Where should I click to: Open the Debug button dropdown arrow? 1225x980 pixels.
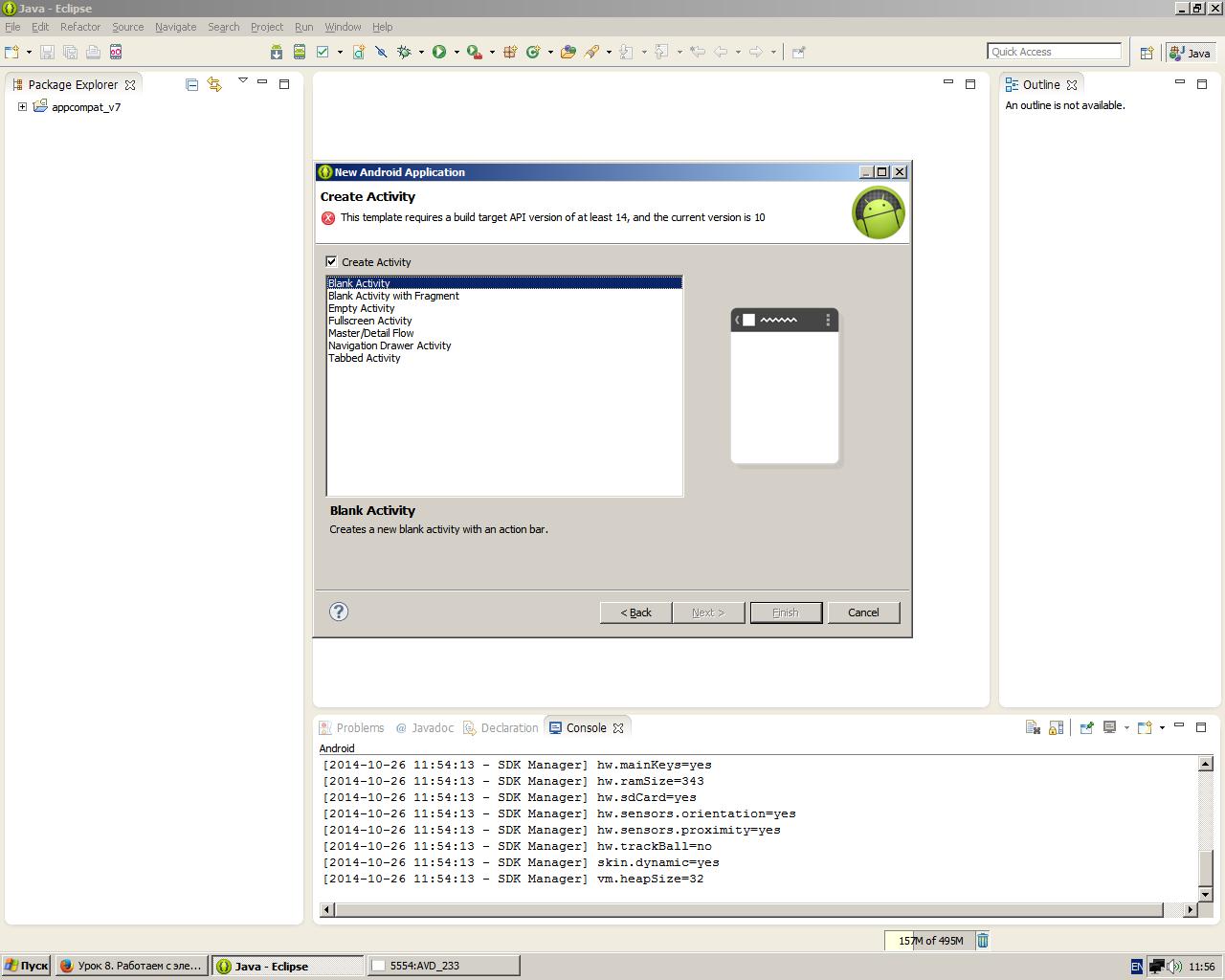click(x=421, y=52)
